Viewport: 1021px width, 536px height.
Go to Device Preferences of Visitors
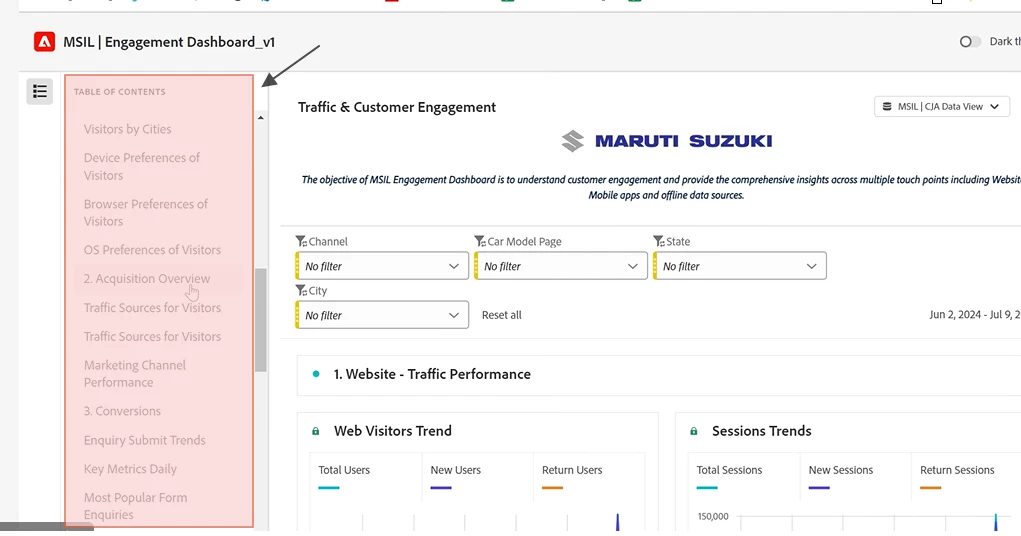pos(142,166)
